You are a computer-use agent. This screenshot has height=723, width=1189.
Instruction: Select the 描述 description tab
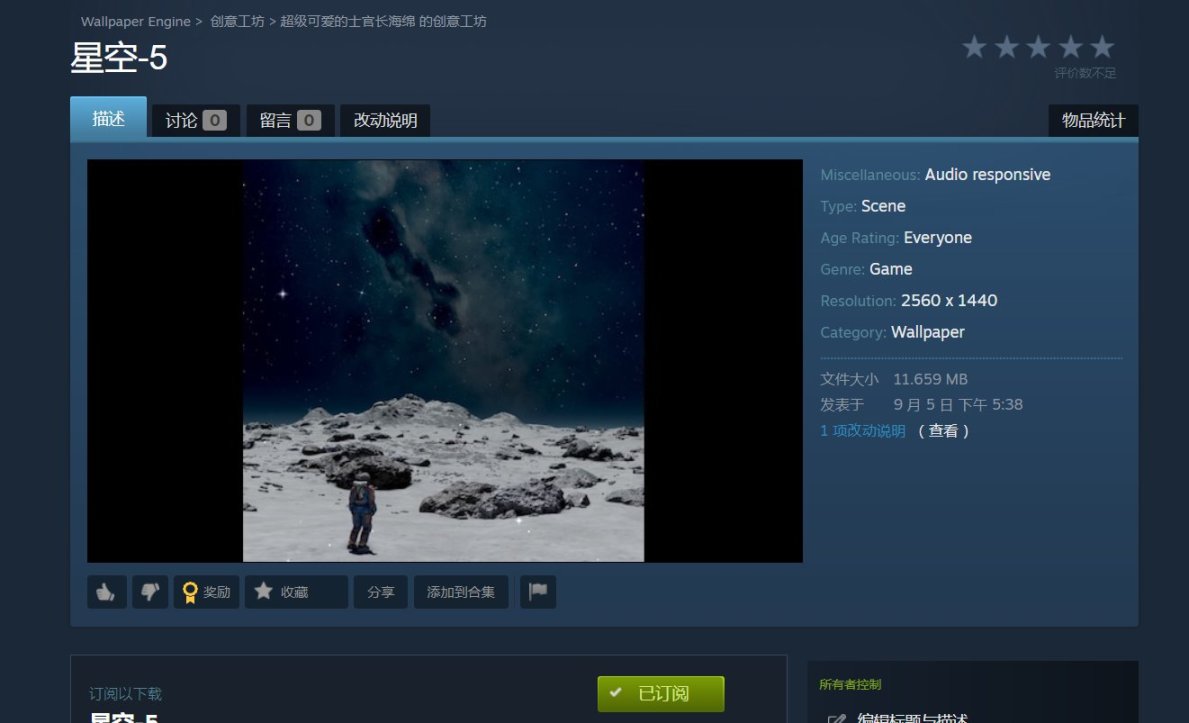click(108, 118)
